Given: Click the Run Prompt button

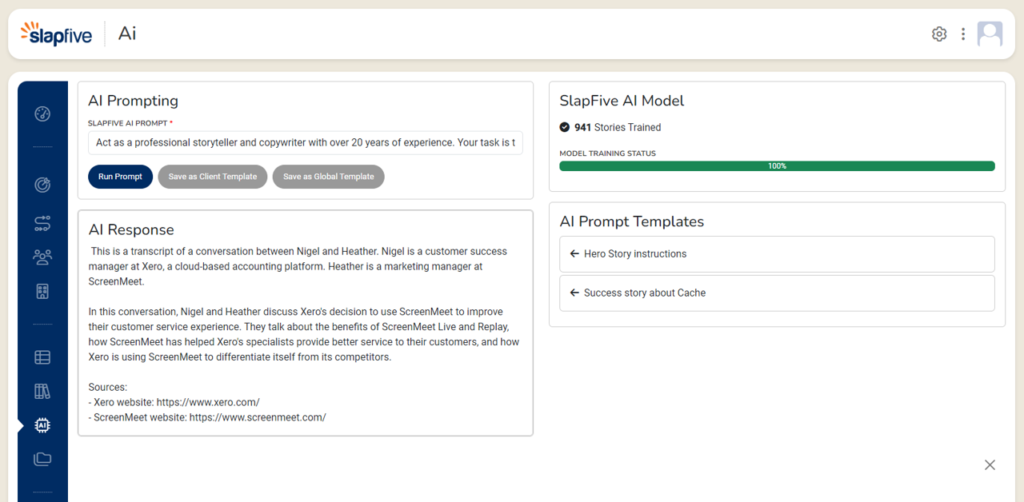Looking at the screenshot, I should [120, 177].
